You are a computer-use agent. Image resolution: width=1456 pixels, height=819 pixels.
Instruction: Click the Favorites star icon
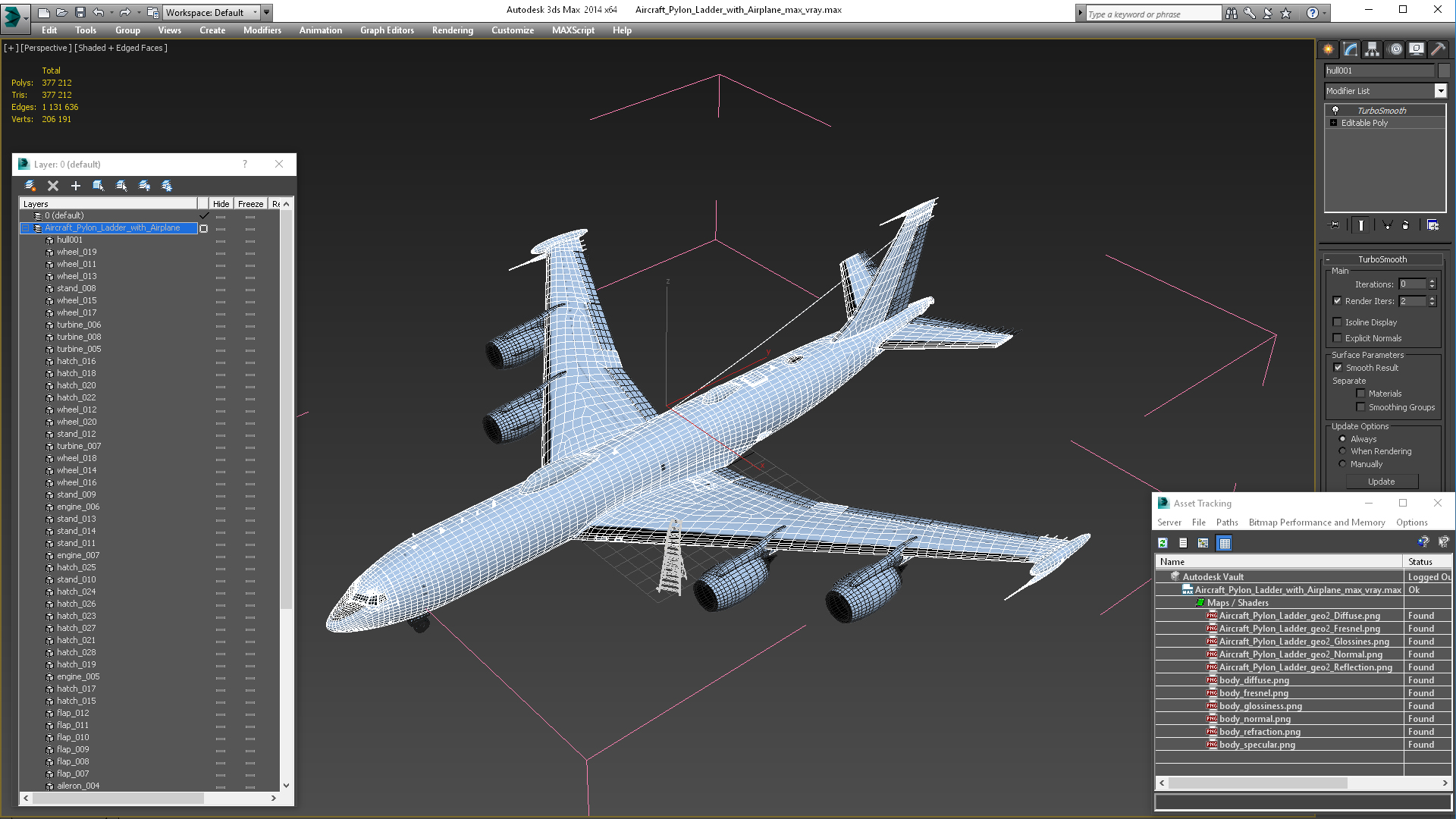tap(1285, 13)
